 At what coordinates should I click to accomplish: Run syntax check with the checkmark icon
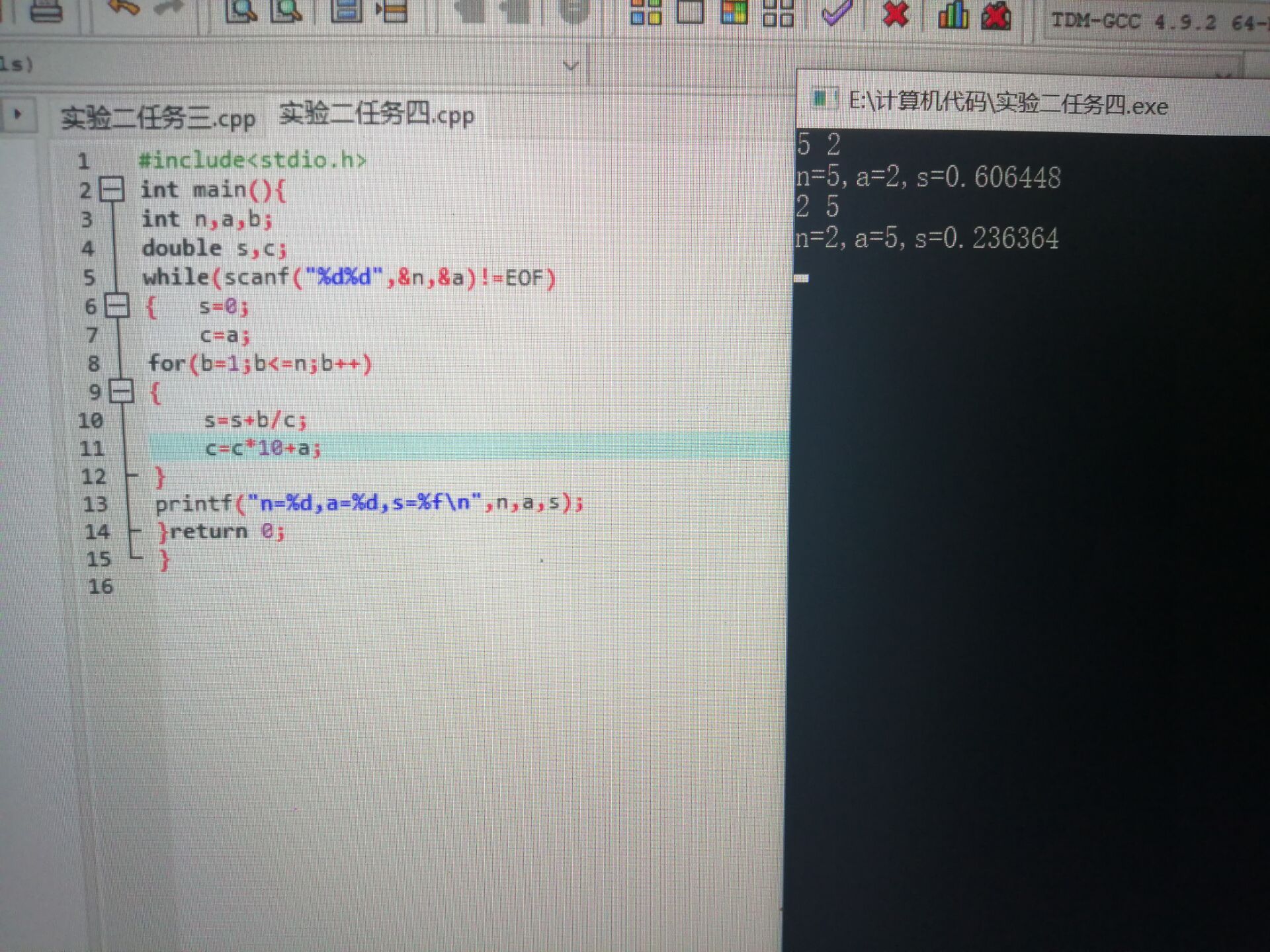(x=836, y=12)
